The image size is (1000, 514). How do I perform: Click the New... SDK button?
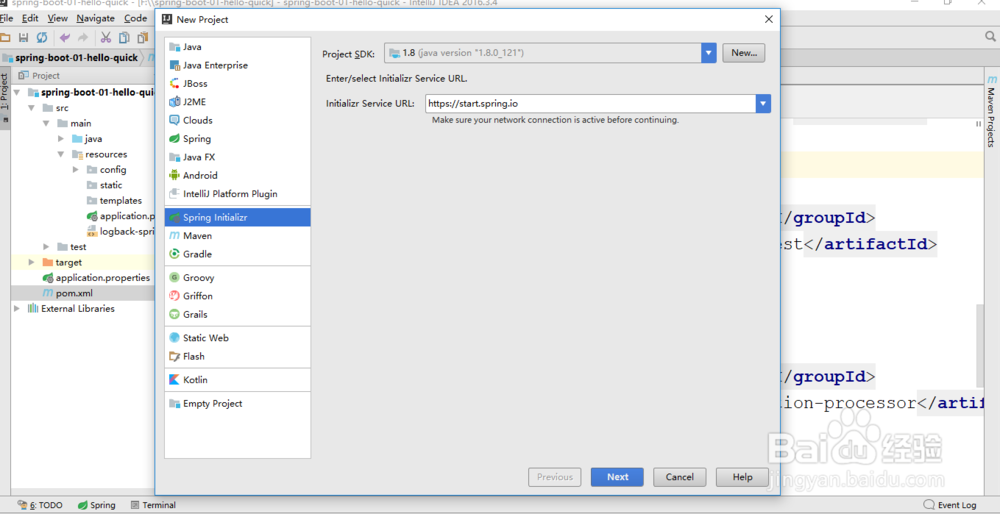click(744, 53)
